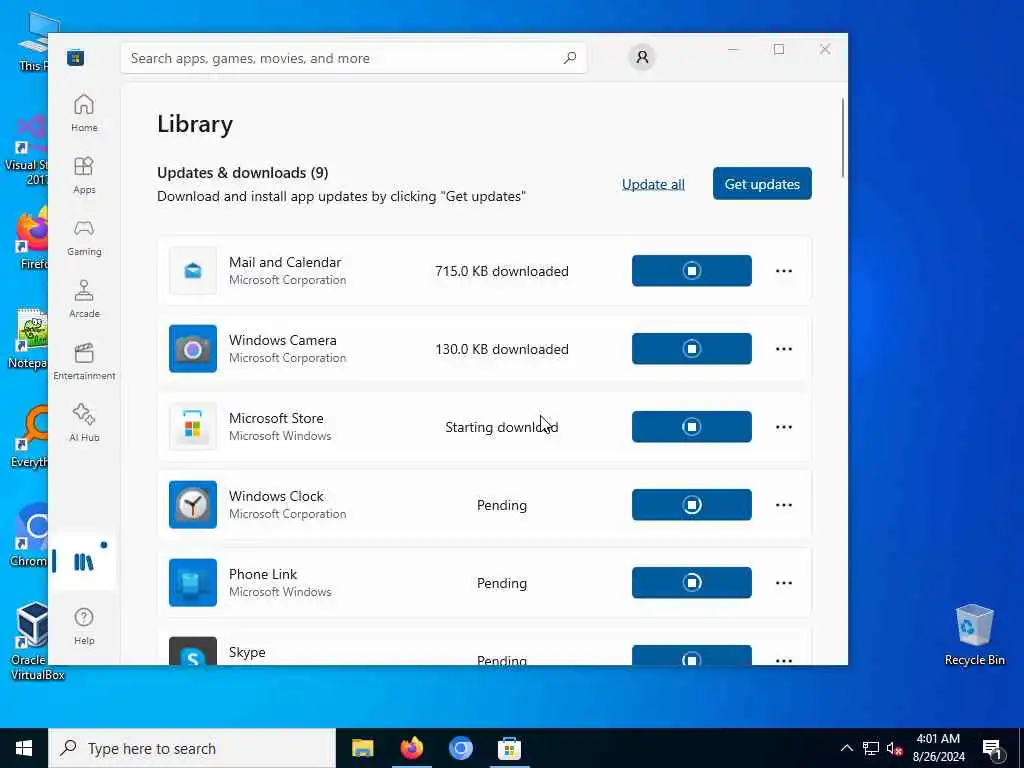Click the Phone Link app icon
The height and width of the screenshot is (768, 1024).
[x=193, y=583]
